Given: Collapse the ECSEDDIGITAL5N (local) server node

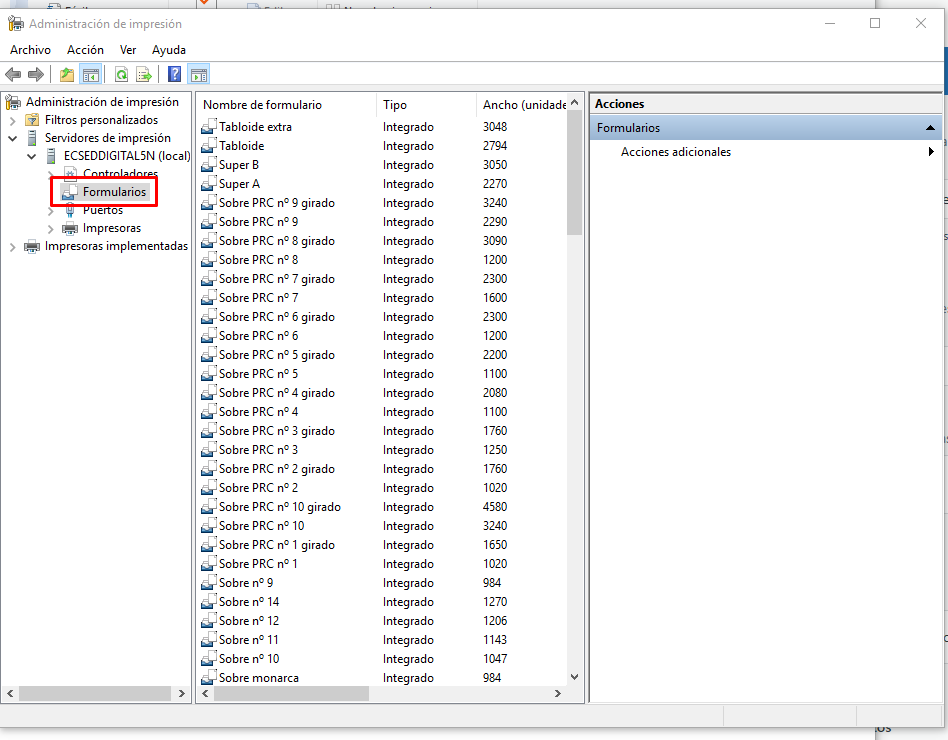Looking at the screenshot, I should [x=33, y=156].
